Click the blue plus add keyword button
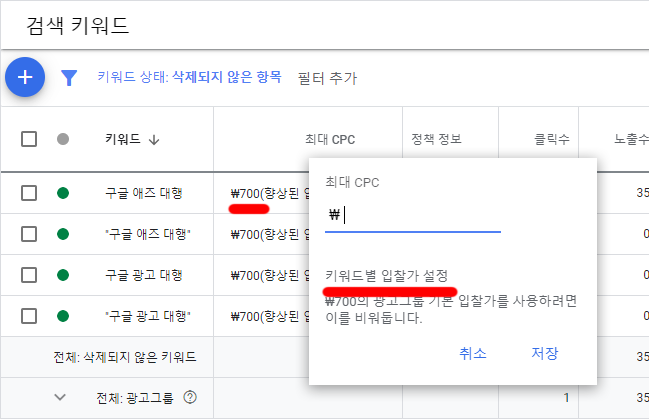The image size is (649, 419). click(x=25, y=77)
